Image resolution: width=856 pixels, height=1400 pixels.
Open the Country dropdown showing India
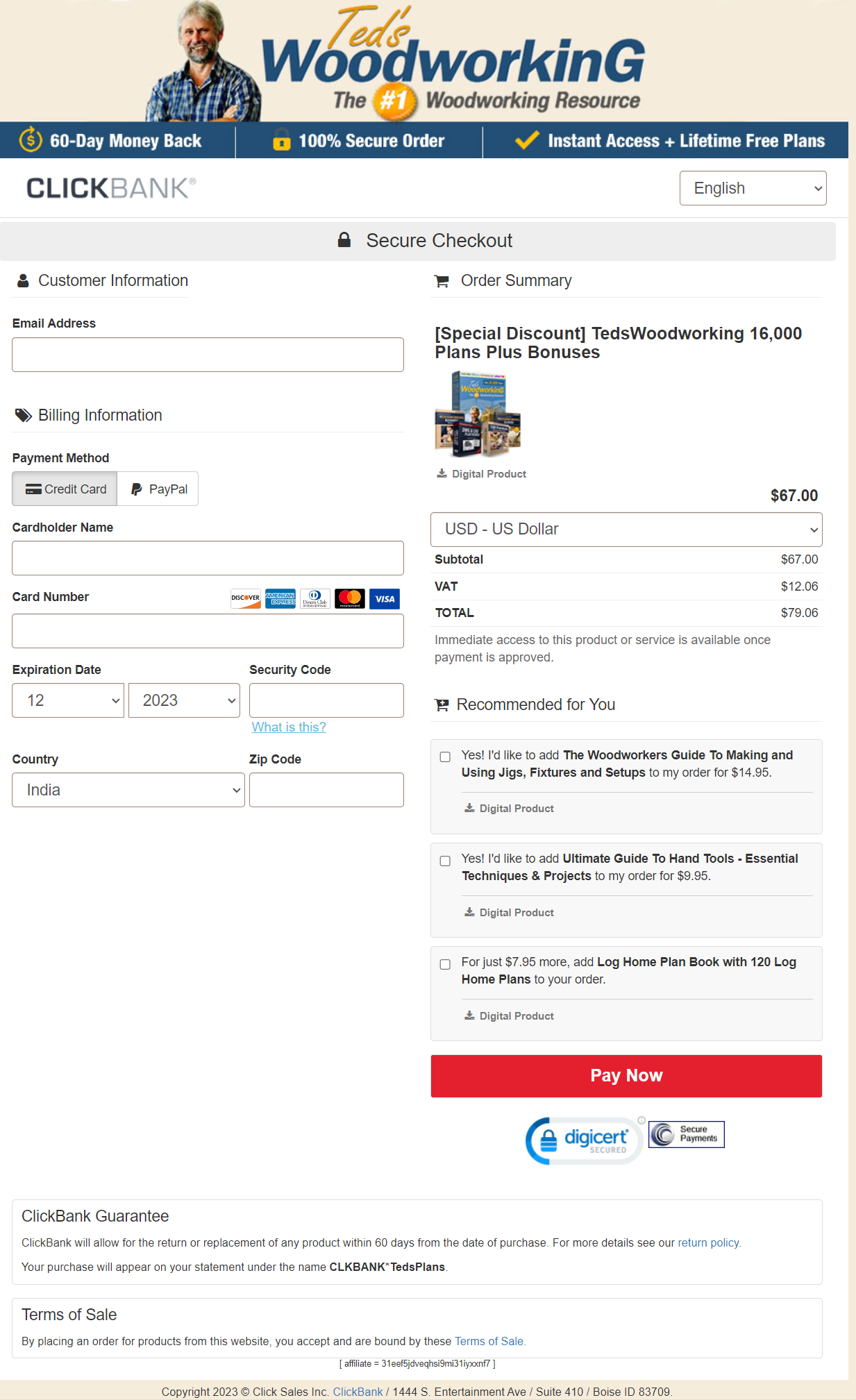point(128,789)
